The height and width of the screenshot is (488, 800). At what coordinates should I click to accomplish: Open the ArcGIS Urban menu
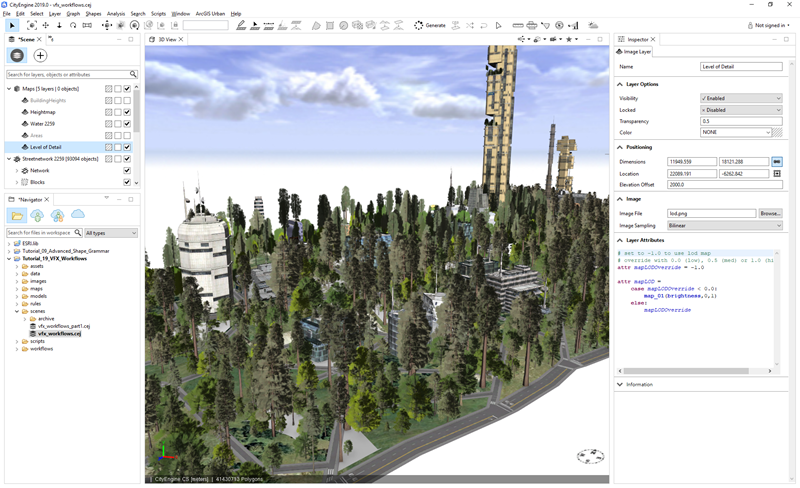211,14
